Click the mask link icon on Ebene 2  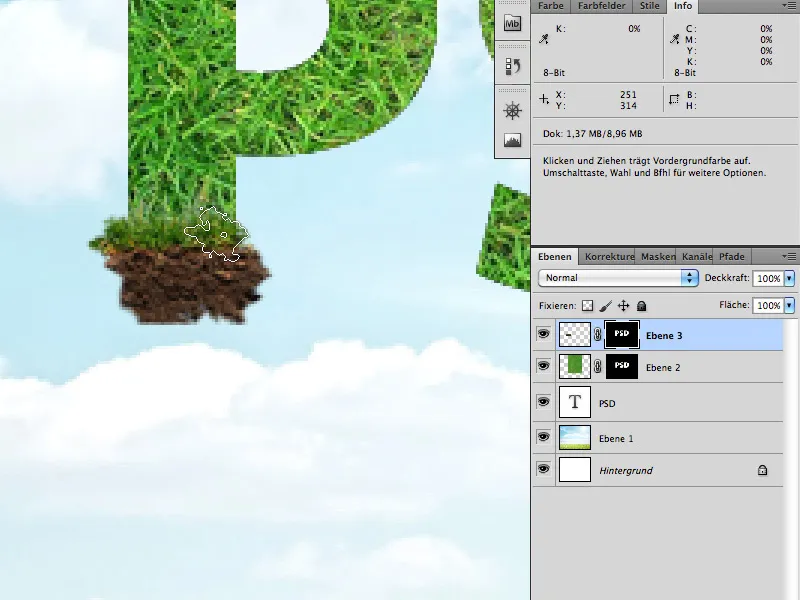(597, 366)
